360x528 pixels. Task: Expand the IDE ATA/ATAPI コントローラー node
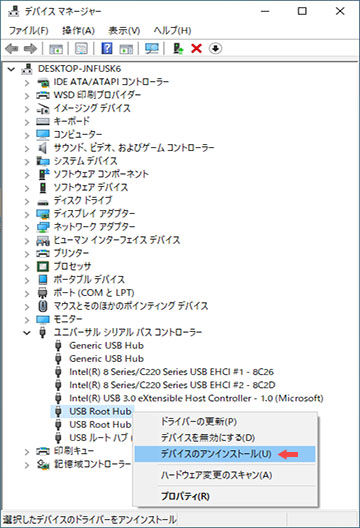coord(27,82)
